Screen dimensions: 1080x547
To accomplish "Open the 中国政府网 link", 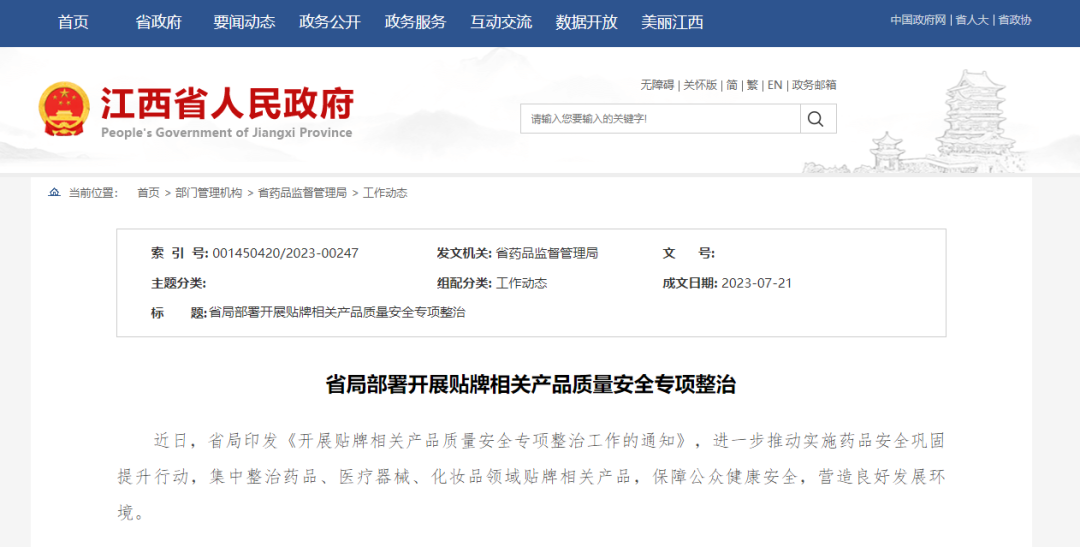I will coord(918,20).
